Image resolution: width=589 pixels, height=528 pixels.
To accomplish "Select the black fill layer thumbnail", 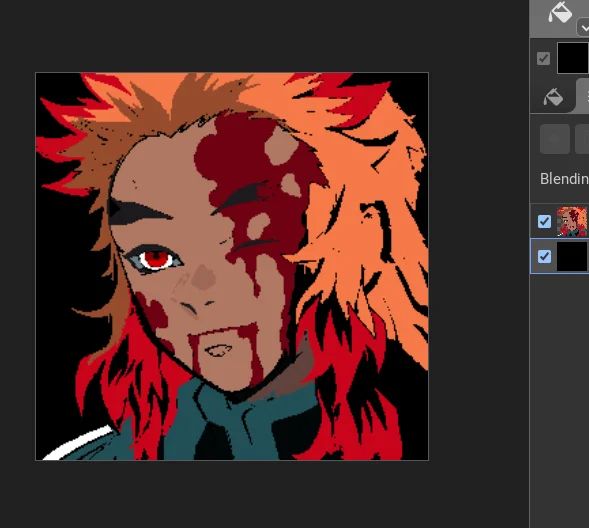I will pyautogui.click(x=572, y=256).
